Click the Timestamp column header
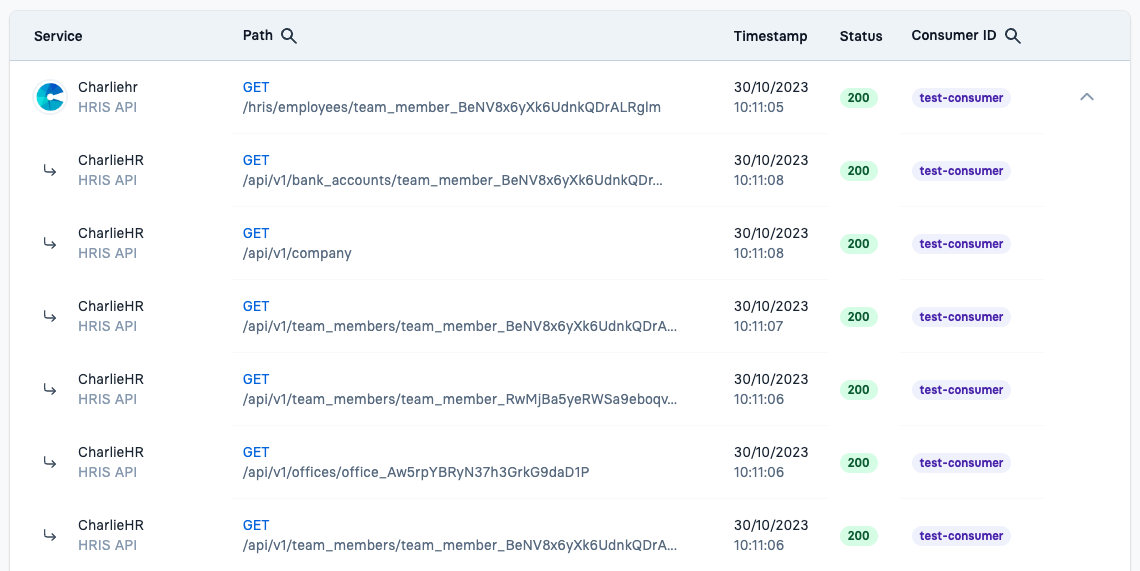This screenshot has width=1140, height=571. 770,36
